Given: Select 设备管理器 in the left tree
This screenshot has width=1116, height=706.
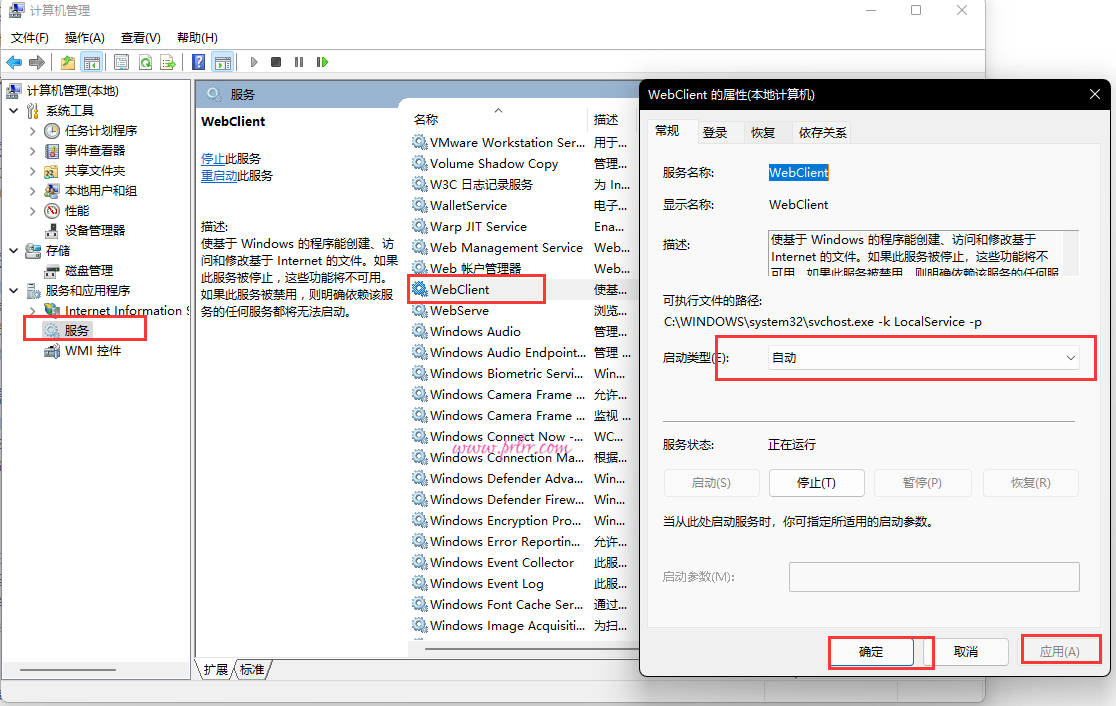Looking at the screenshot, I should click(x=95, y=230).
